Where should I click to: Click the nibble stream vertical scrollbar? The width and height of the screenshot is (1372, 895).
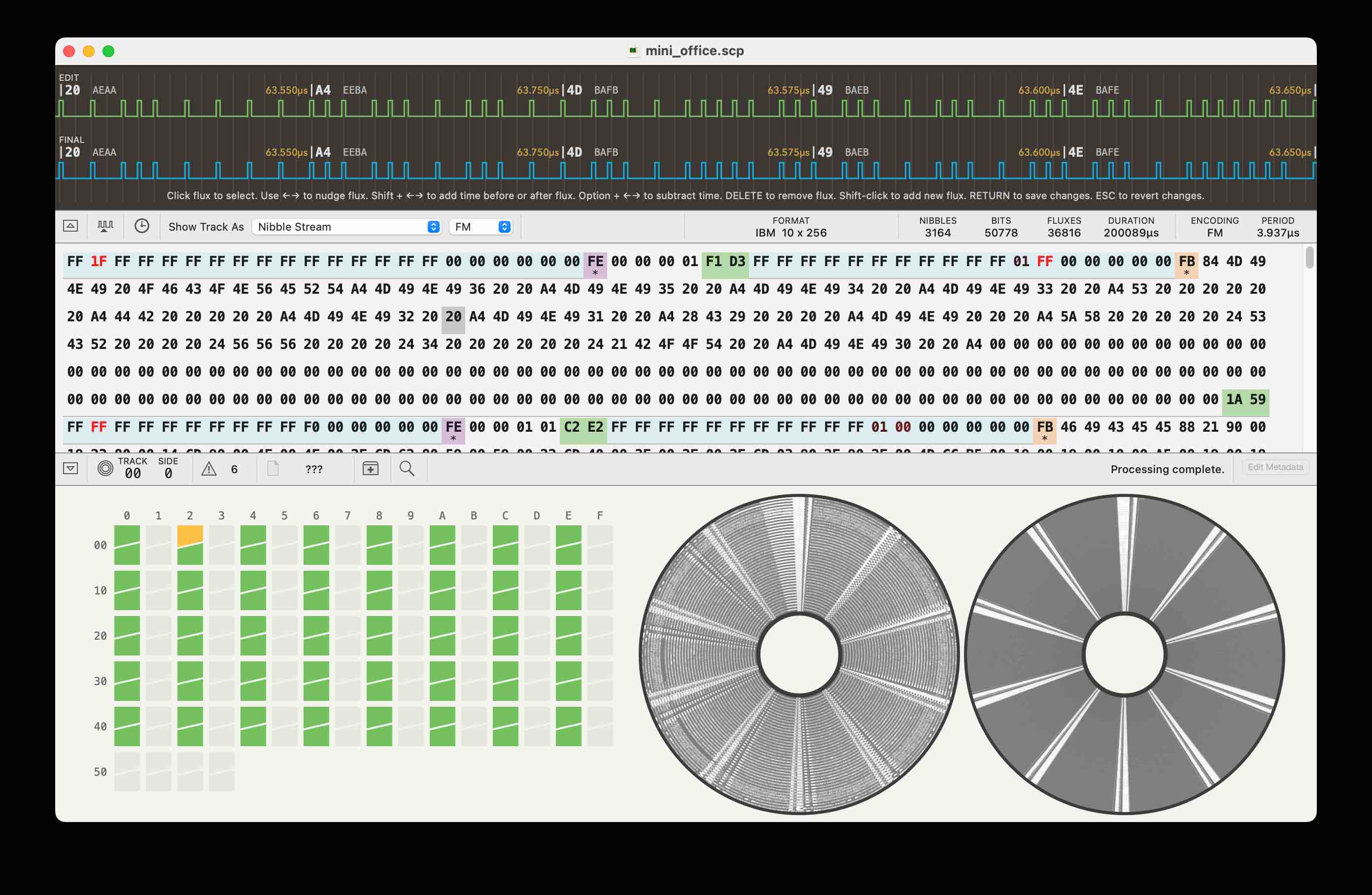coord(1310,258)
